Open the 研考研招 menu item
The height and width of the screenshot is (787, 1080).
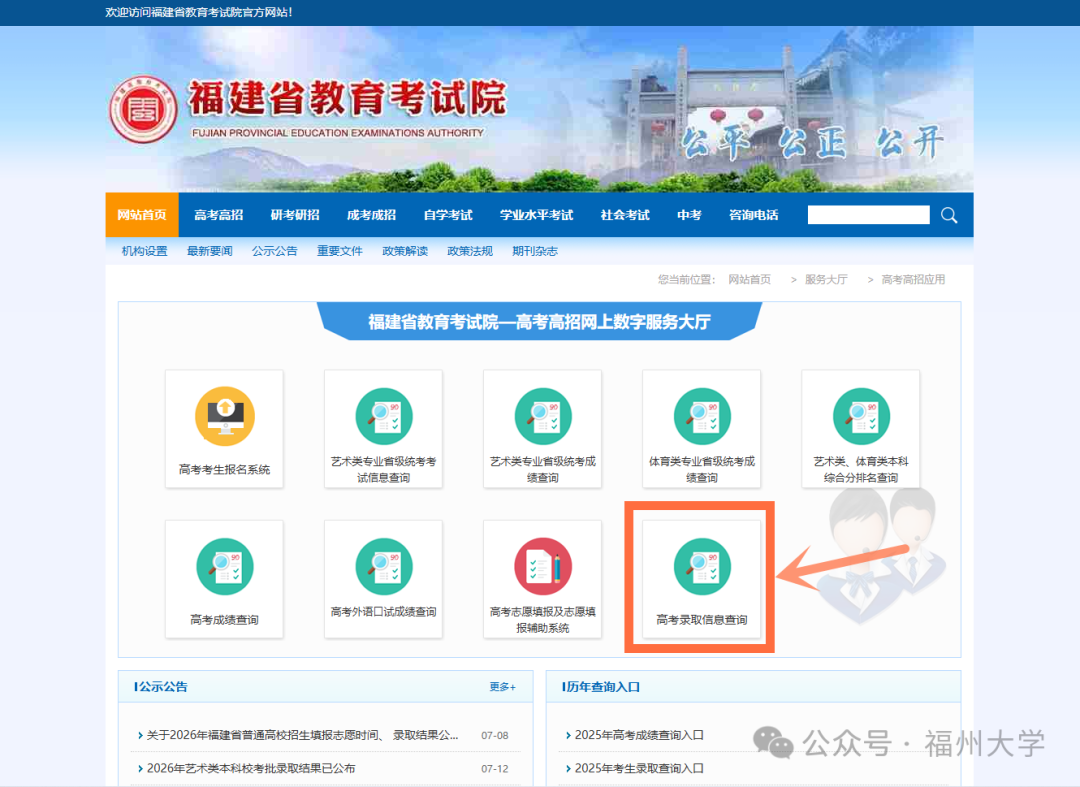[295, 215]
